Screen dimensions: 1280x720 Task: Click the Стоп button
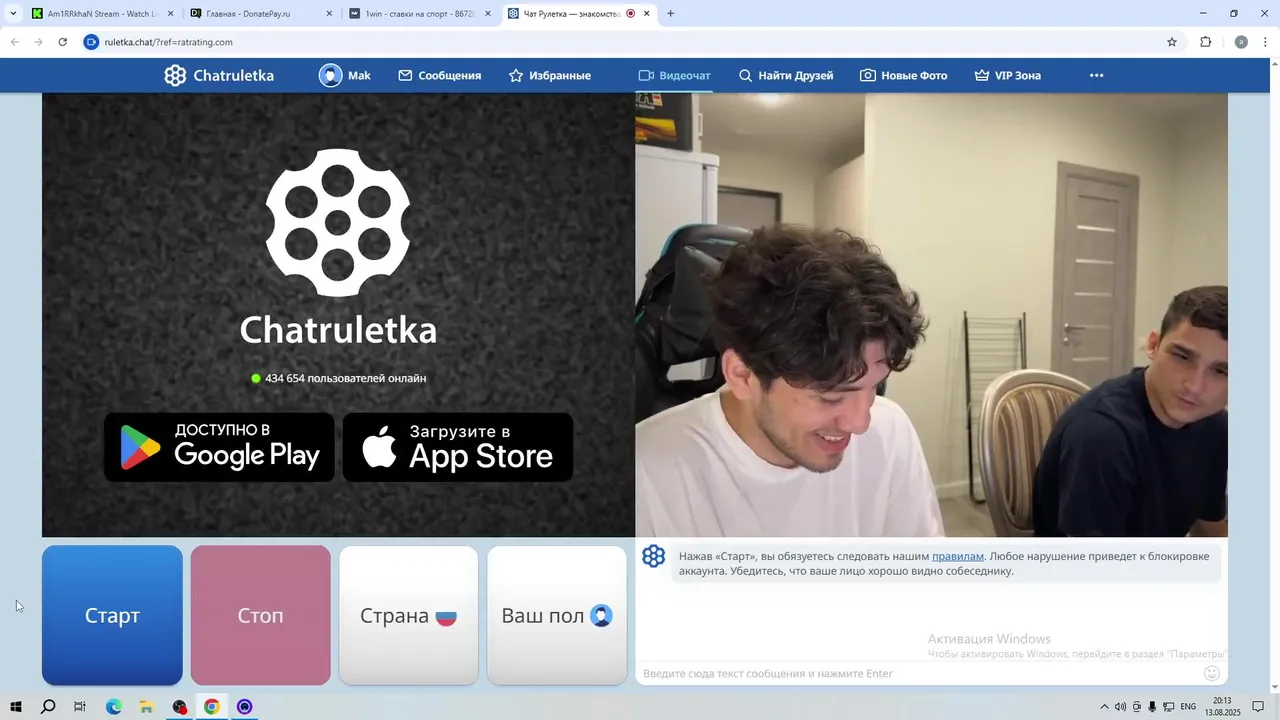[260, 615]
